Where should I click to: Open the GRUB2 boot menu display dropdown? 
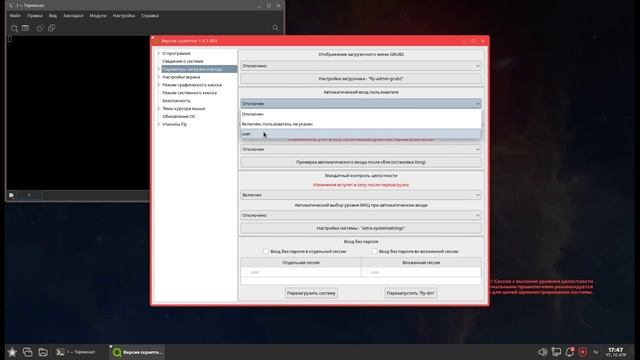pyautogui.click(x=361, y=66)
